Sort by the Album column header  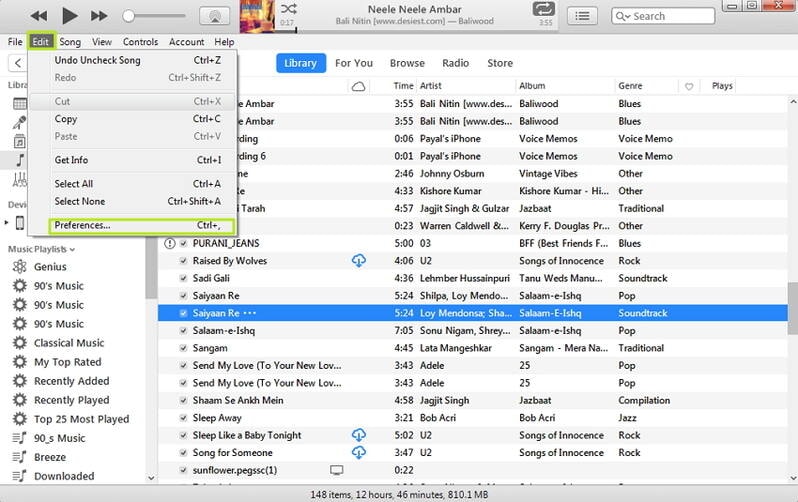click(x=532, y=86)
